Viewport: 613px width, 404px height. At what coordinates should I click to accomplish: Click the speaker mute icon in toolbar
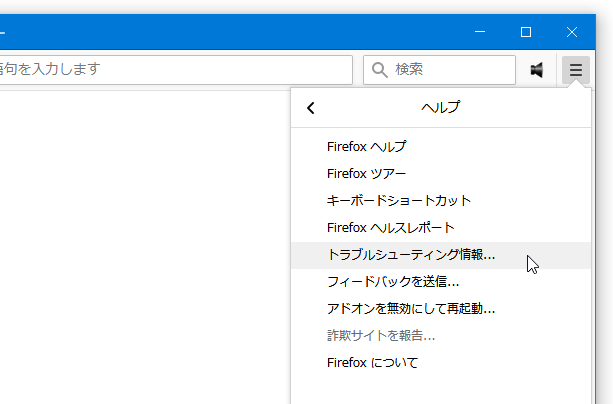tap(537, 70)
